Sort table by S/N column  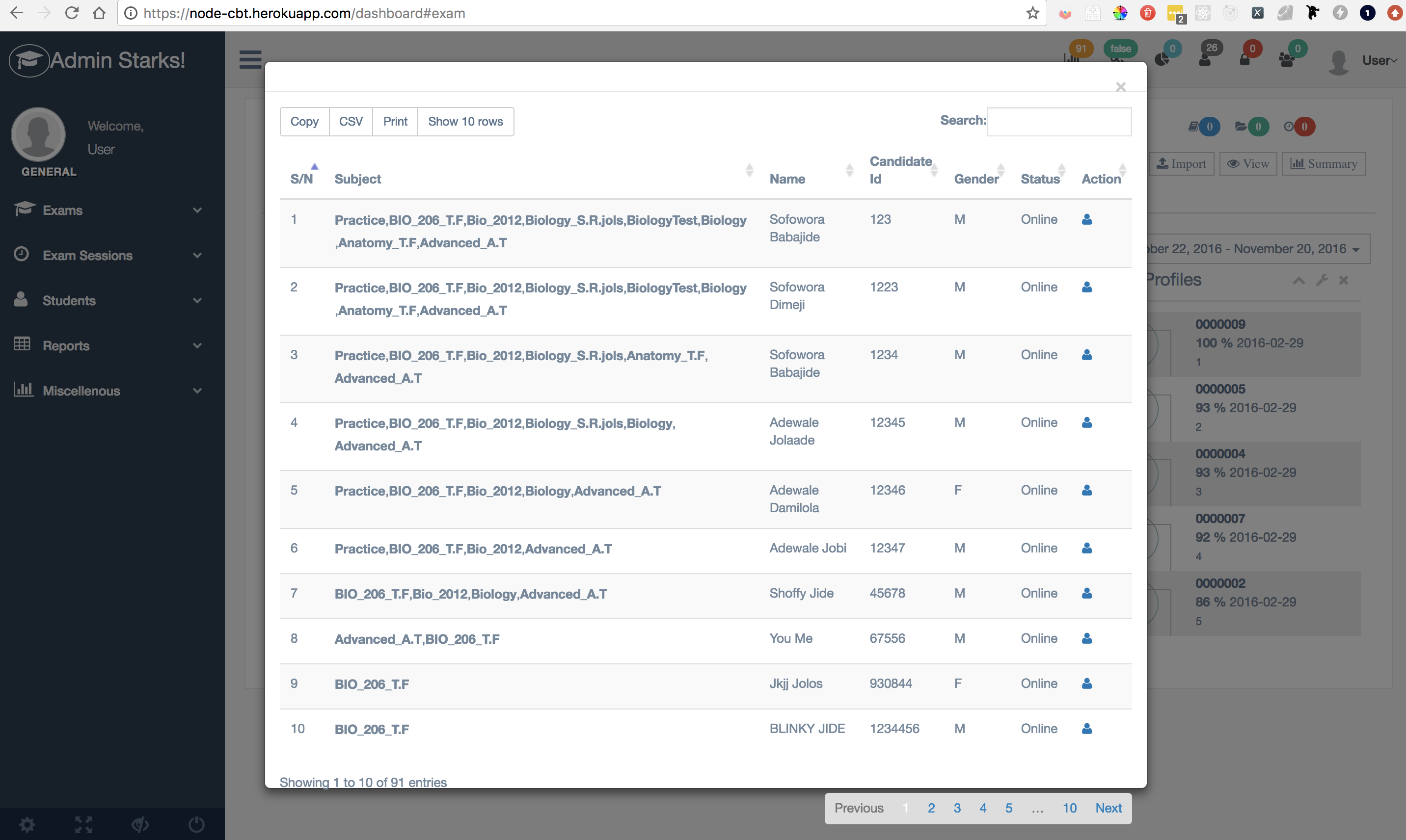[301, 179]
